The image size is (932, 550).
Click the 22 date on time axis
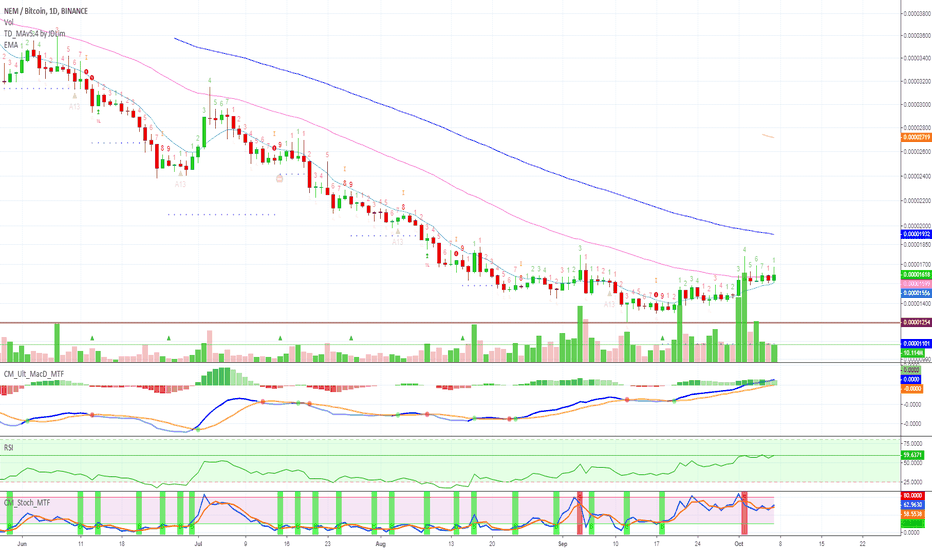[x=862, y=543]
